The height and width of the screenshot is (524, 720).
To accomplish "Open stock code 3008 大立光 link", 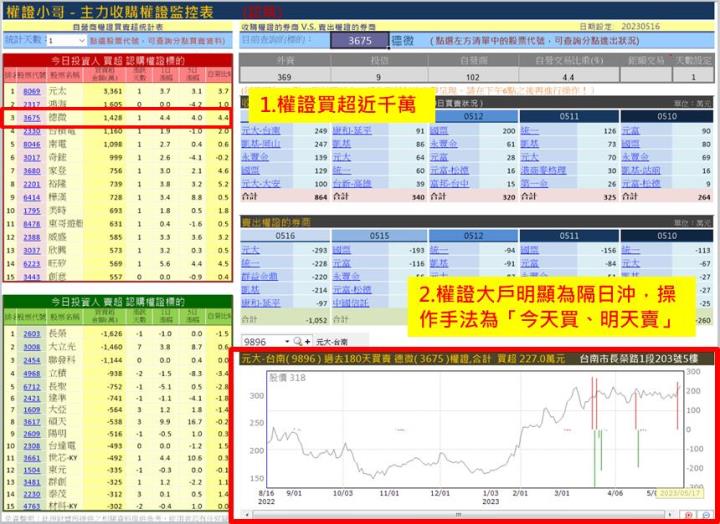I will coord(32,347).
